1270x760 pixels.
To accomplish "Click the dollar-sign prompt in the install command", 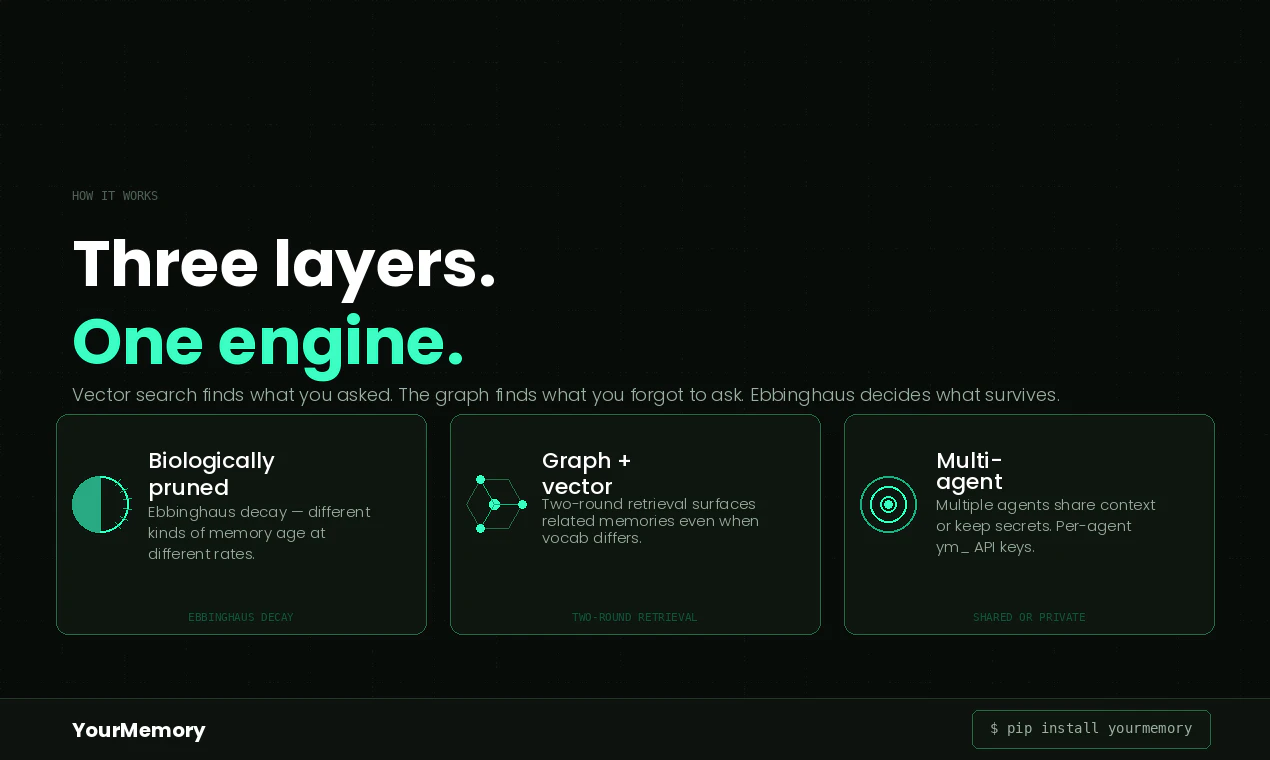I will click(x=994, y=729).
